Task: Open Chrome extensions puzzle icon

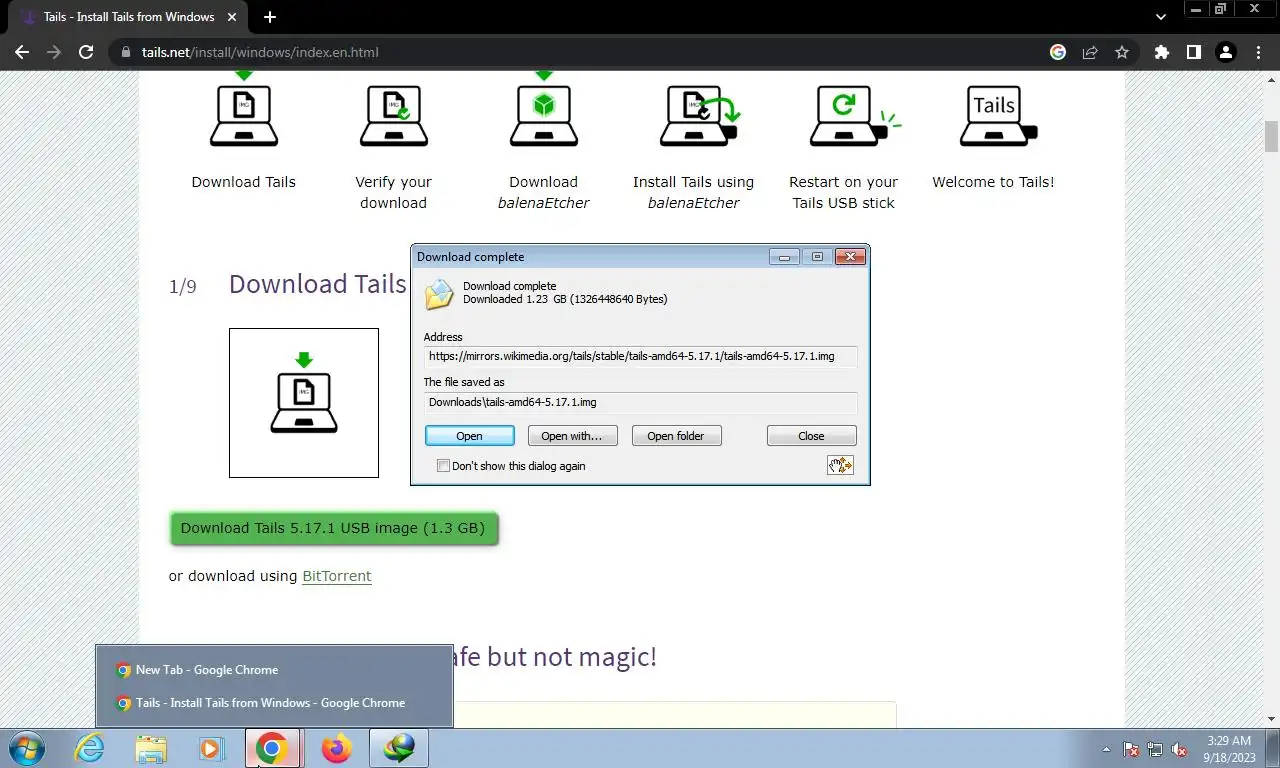Action: [x=1161, y=52]
